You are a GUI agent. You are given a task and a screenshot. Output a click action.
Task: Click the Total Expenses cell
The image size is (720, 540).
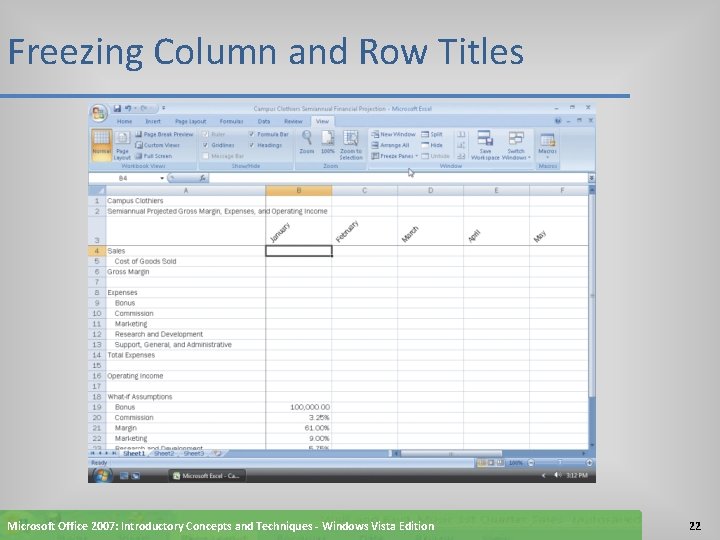pos(186,355)
